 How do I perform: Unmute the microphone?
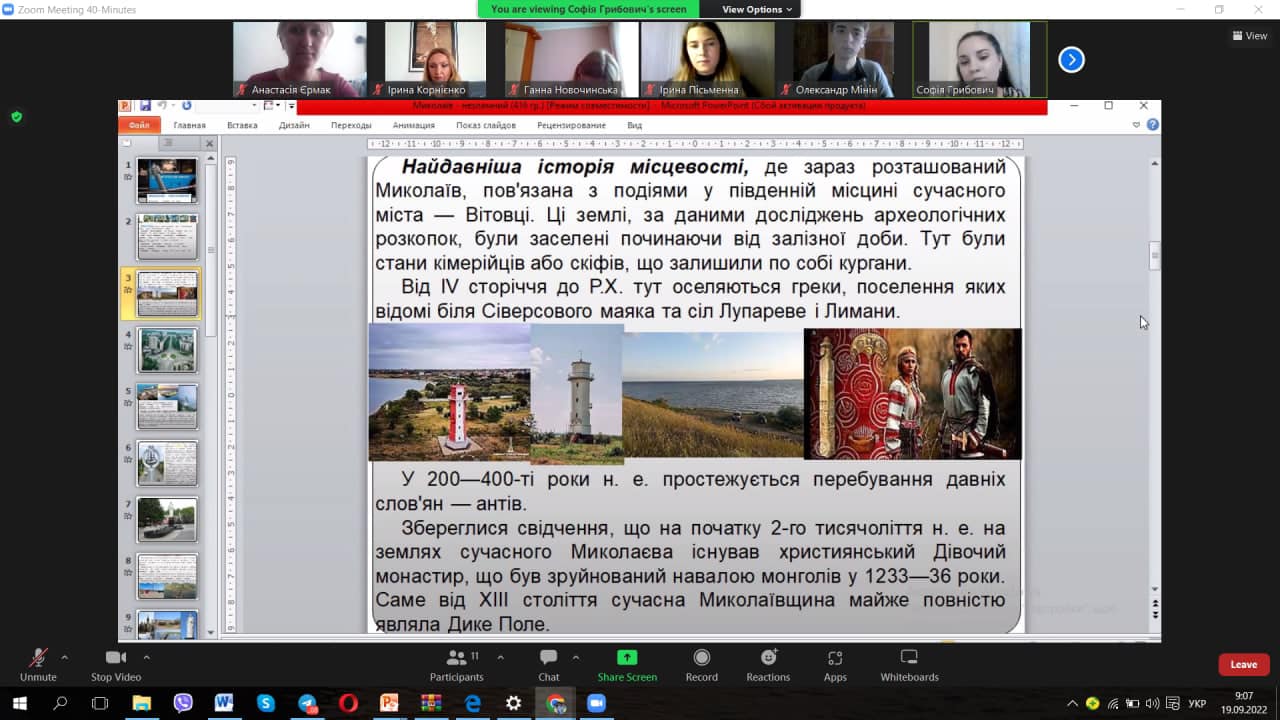38,658
